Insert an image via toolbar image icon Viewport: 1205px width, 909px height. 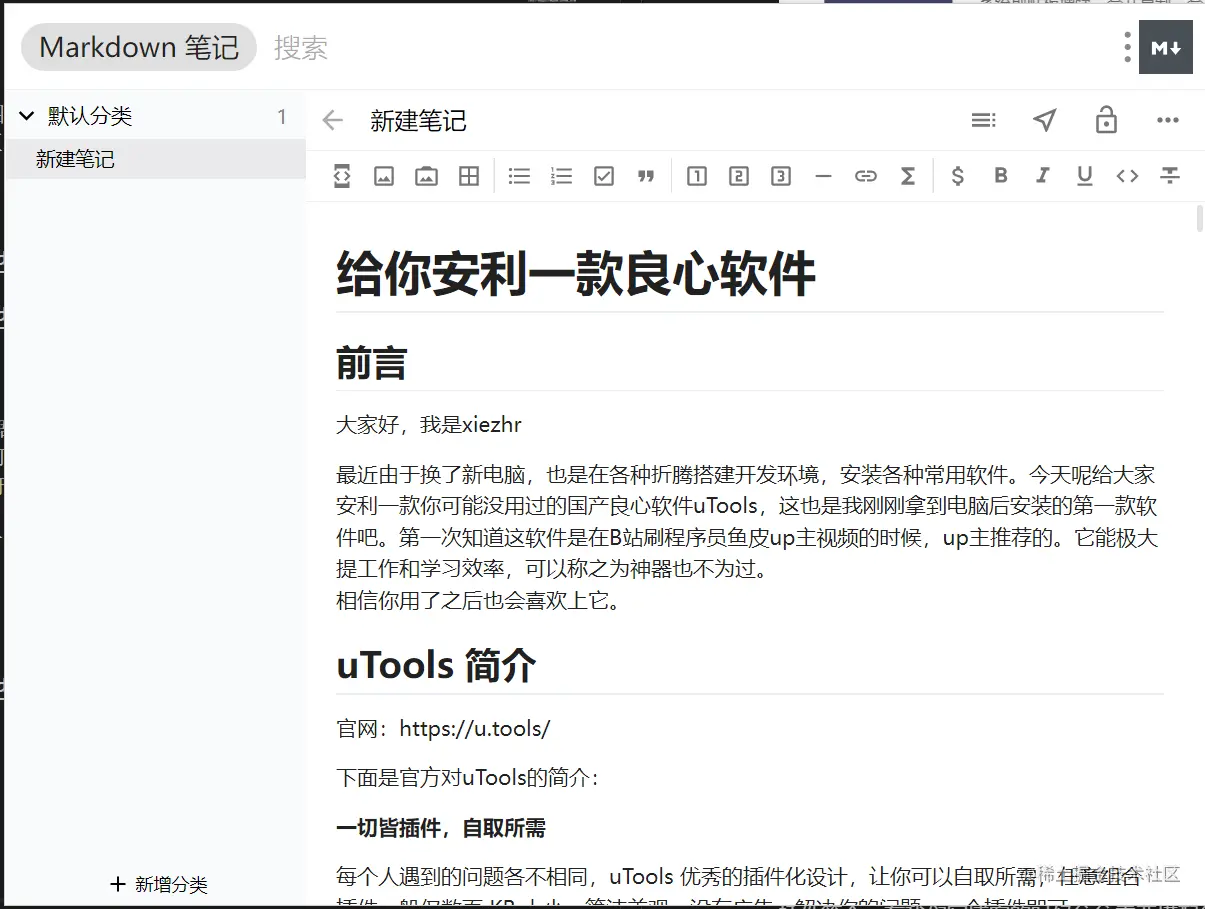coord(384,176)
